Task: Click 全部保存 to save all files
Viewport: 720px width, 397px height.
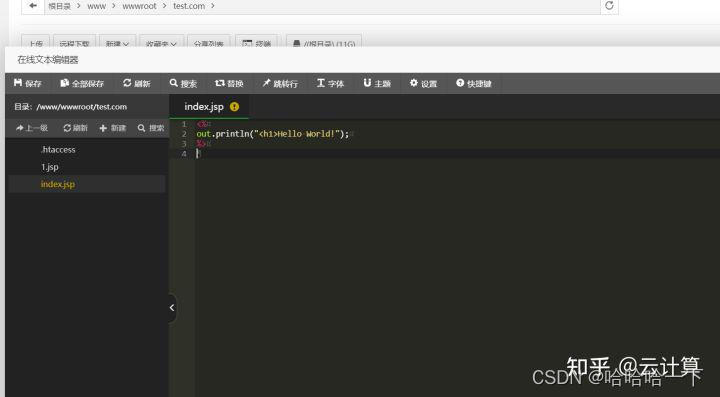Action: click(82, 83)
